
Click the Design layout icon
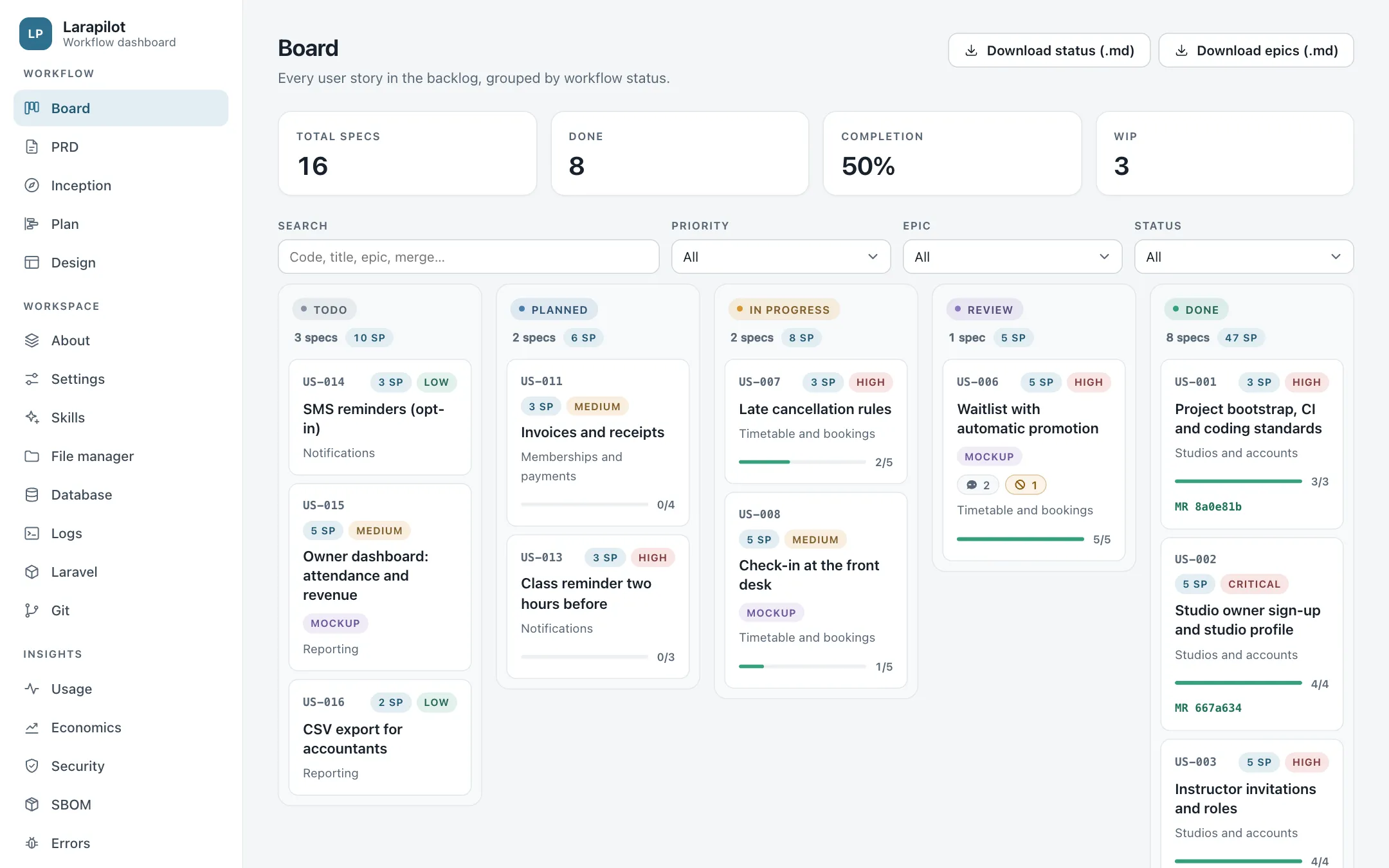32,262
